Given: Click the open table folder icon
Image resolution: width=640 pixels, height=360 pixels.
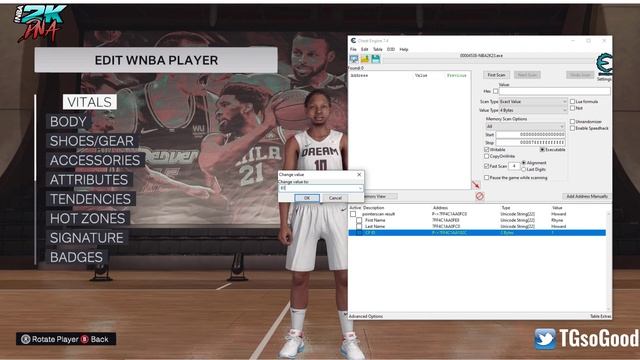Looking at the screenshot, I should tap(364, 59).
